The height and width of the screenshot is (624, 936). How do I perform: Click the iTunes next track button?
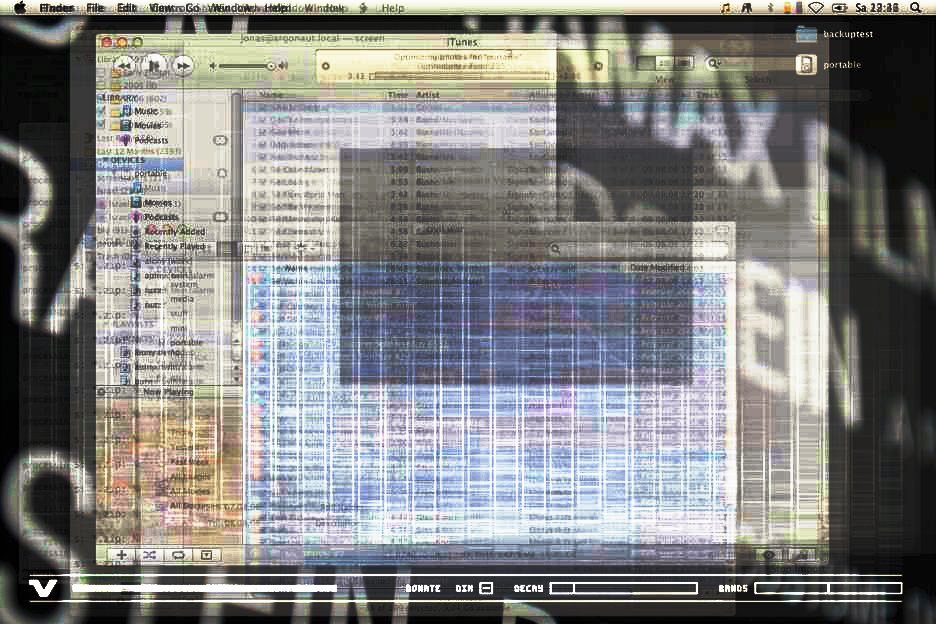tap(183, 65)
